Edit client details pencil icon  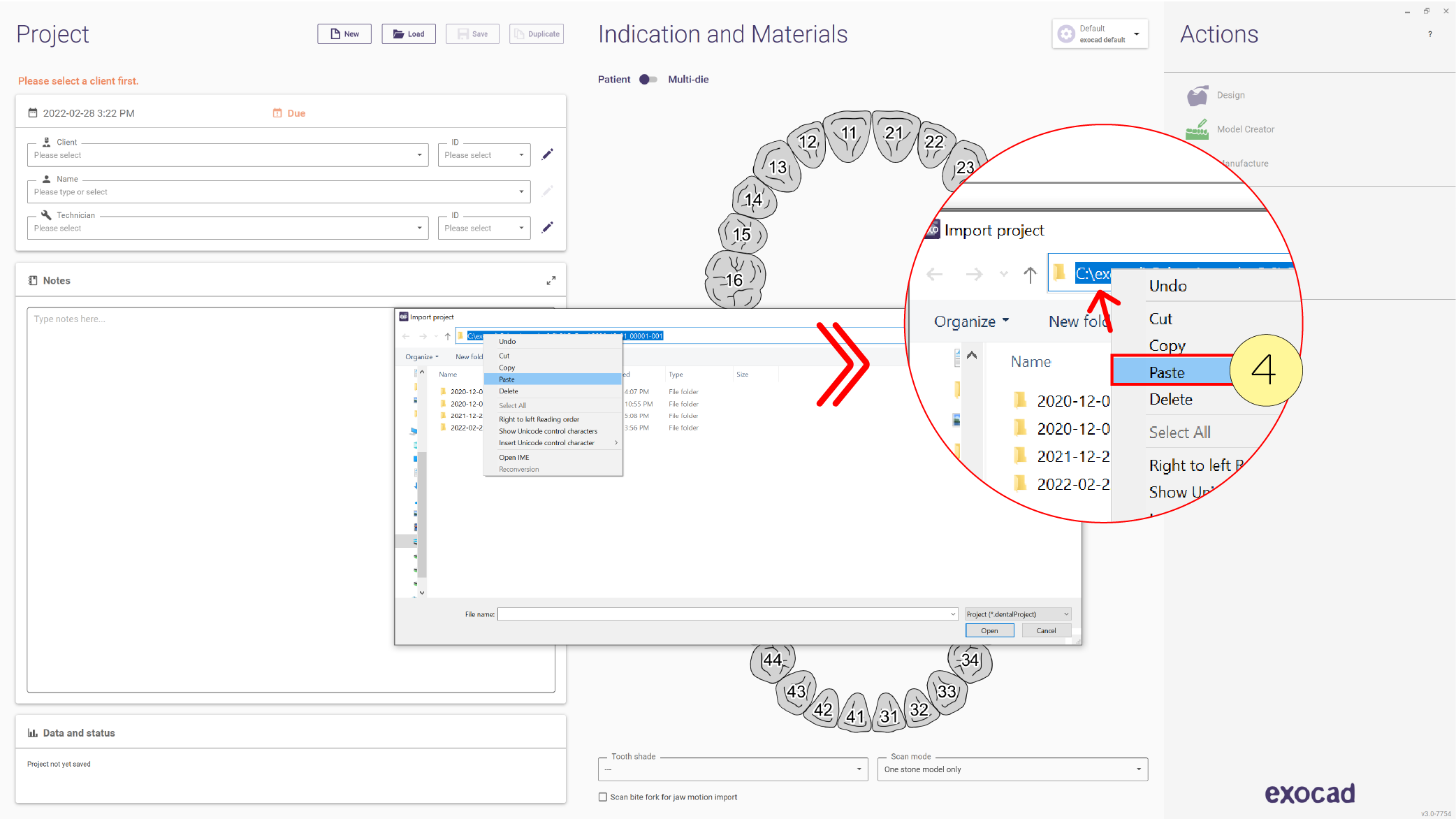pos(548,154)
